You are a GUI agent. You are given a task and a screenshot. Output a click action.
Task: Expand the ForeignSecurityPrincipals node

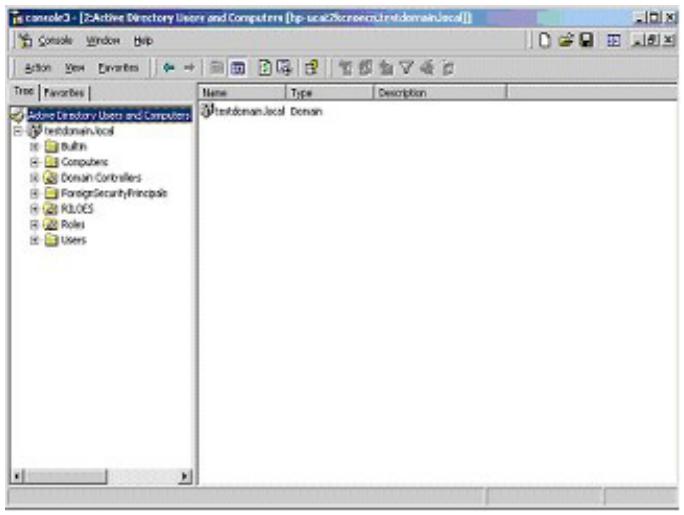pos(34,193)
